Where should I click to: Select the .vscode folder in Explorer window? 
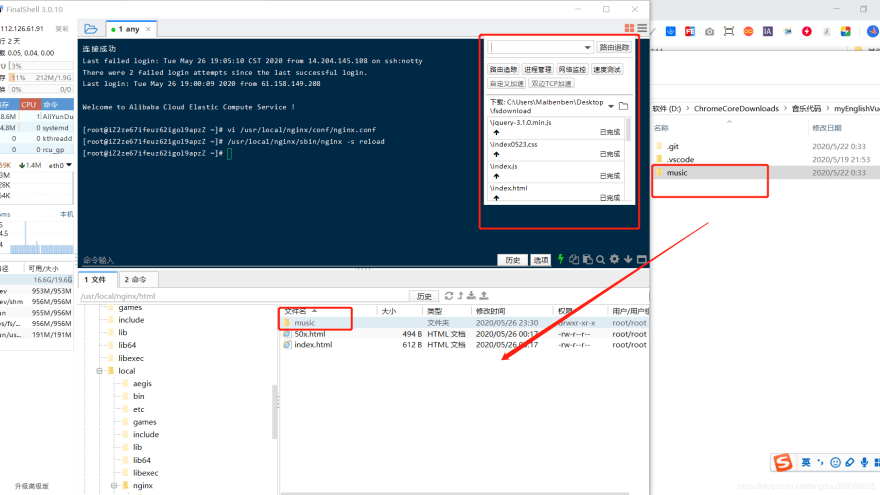680,159
